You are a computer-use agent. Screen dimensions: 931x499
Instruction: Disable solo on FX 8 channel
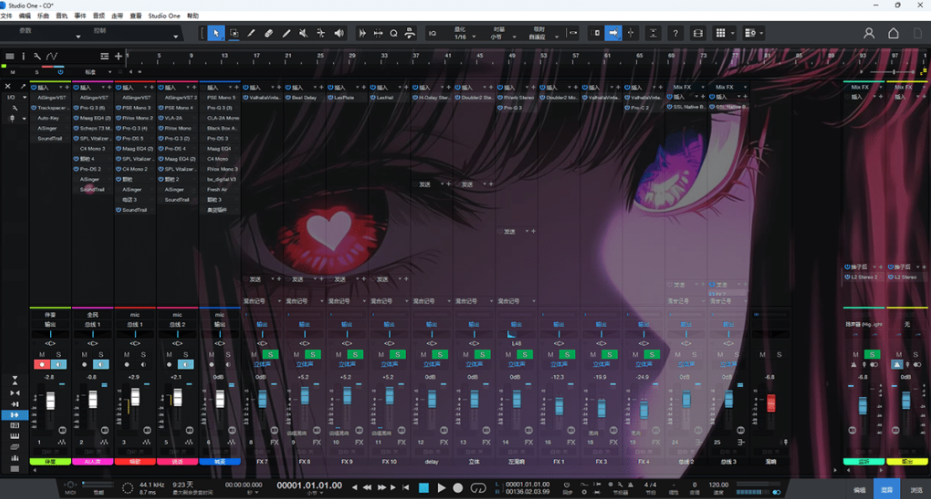coord(313,355)
